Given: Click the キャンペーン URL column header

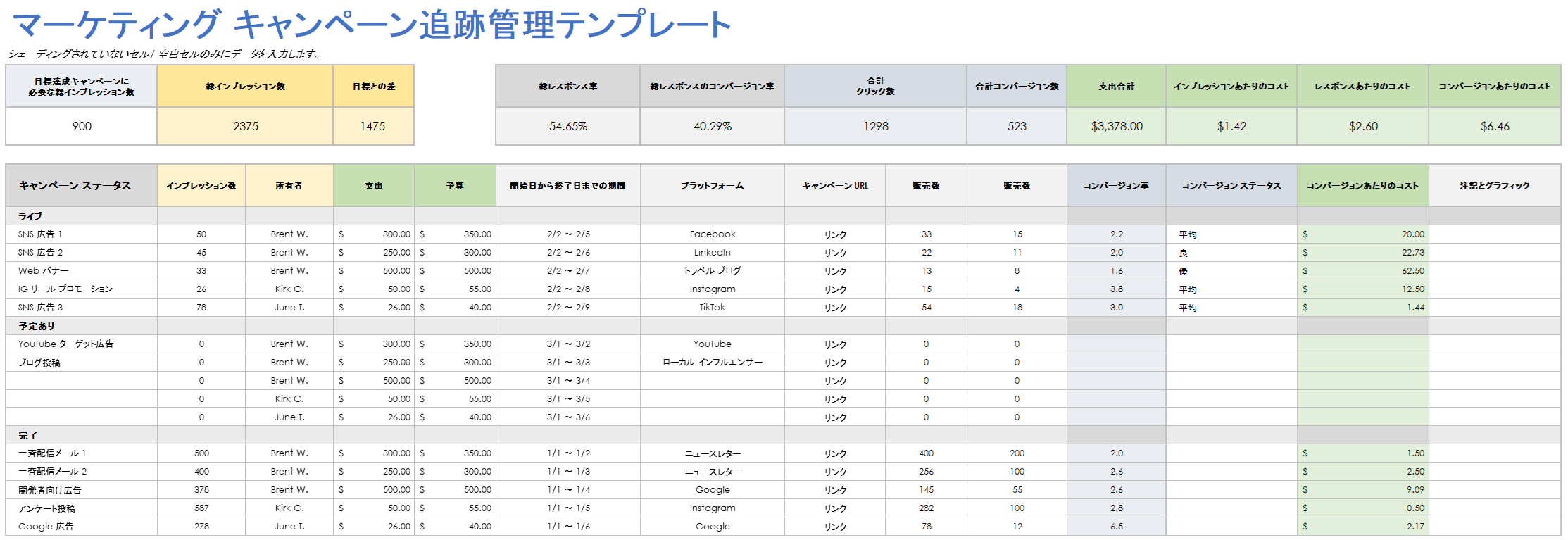Looking at the screenshot, I should click(x=835, y=186).
